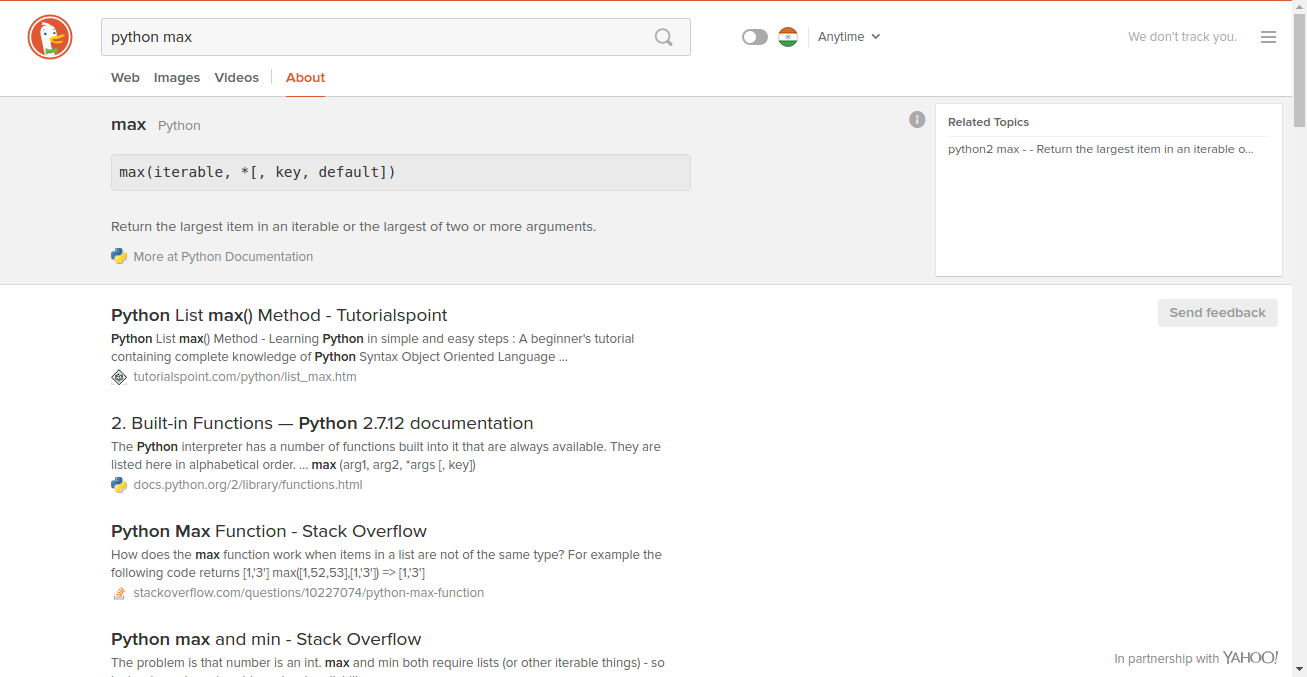Click the Python logo beside More at Python Documentation
The image size is (1307, 677).
[119, 256]
